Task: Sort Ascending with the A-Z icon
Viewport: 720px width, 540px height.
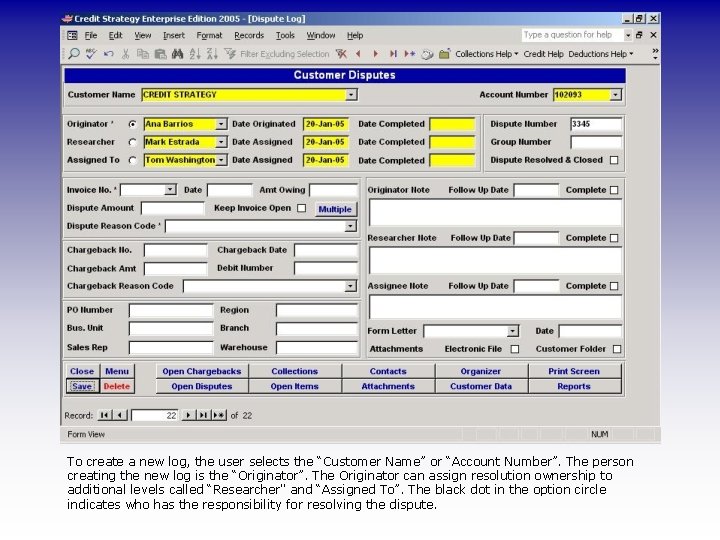Action: (x=195, y=54)
